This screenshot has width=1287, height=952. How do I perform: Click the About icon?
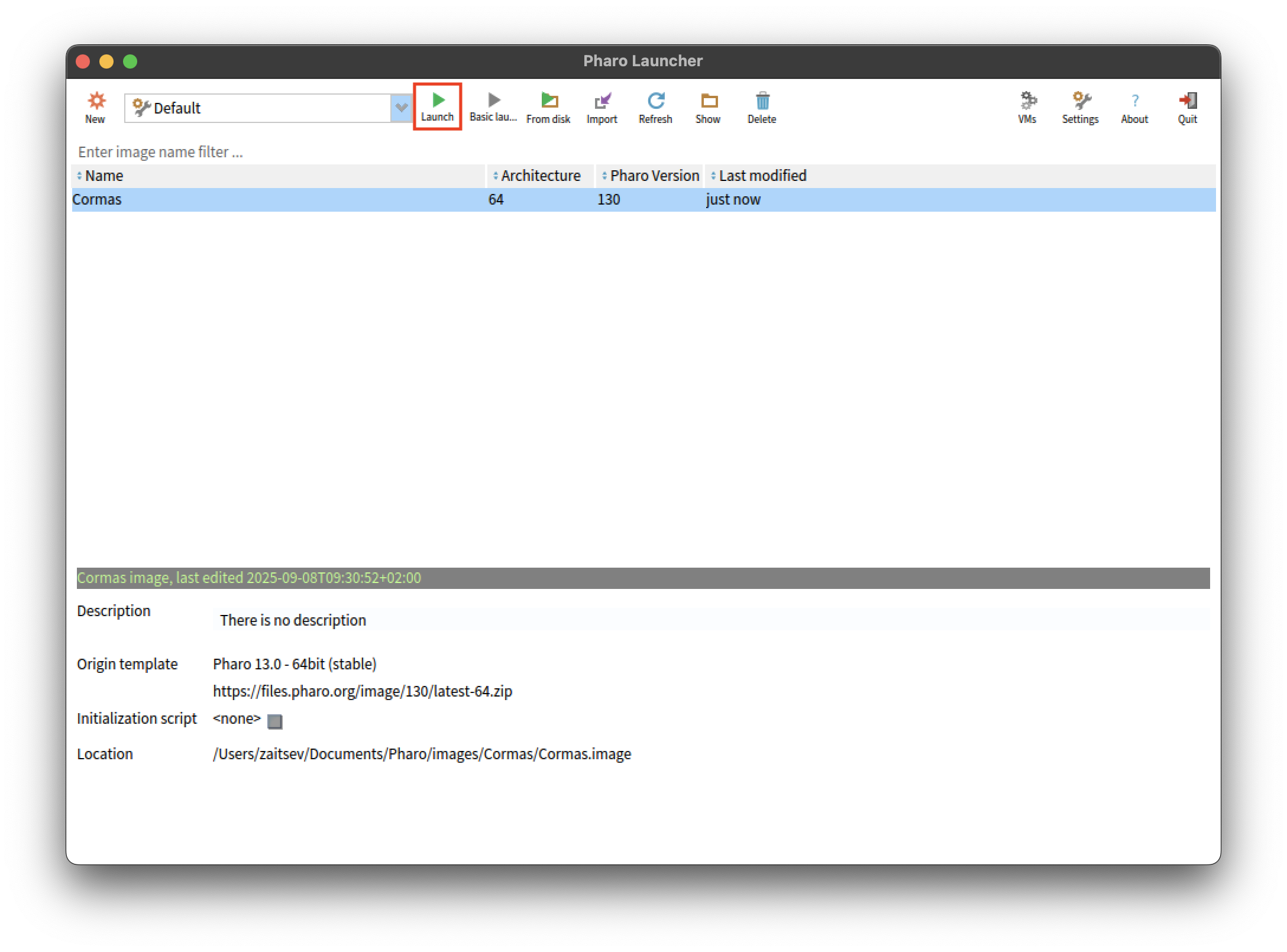(1134, 107)
